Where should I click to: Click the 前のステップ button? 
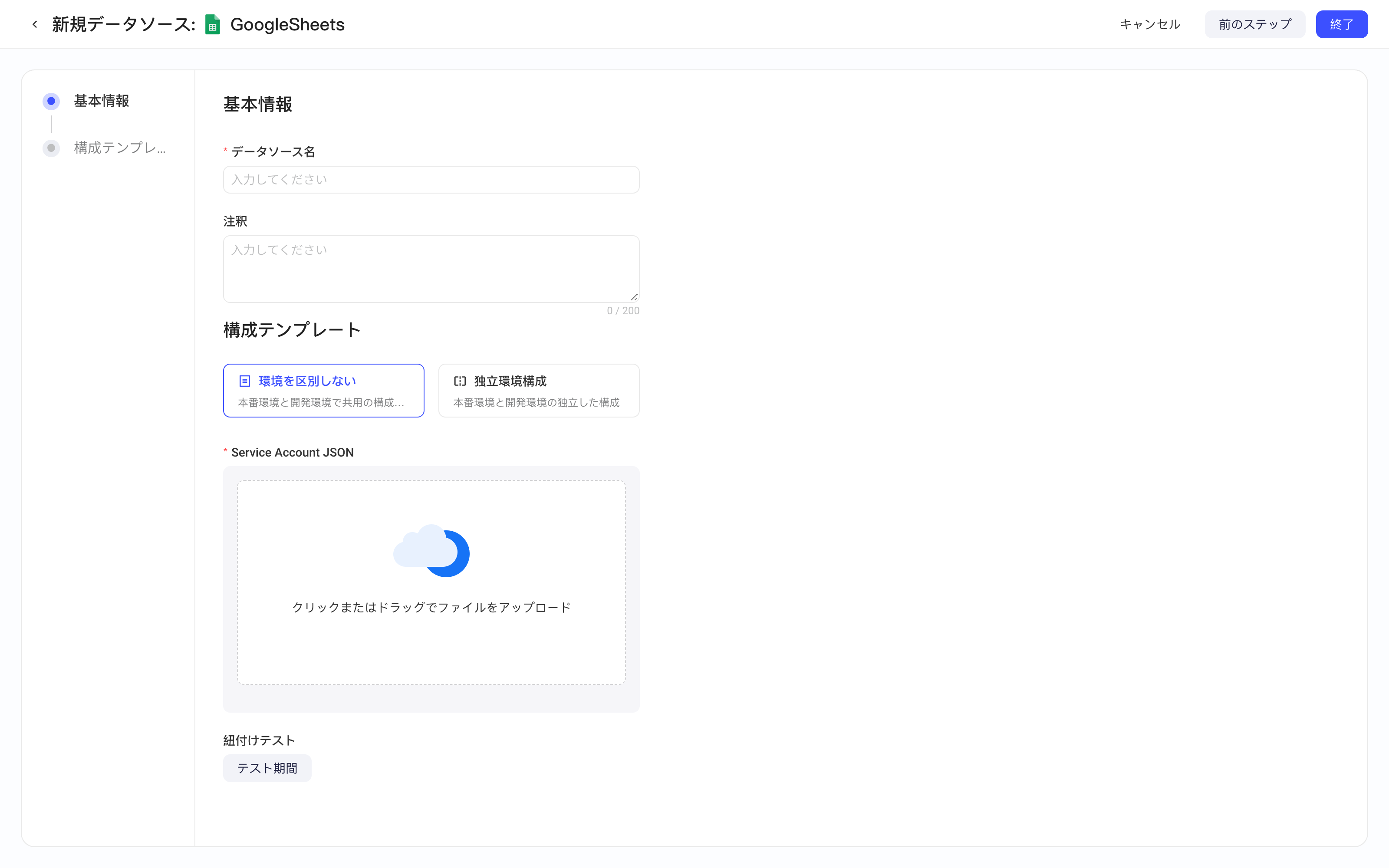(1255, 24)
